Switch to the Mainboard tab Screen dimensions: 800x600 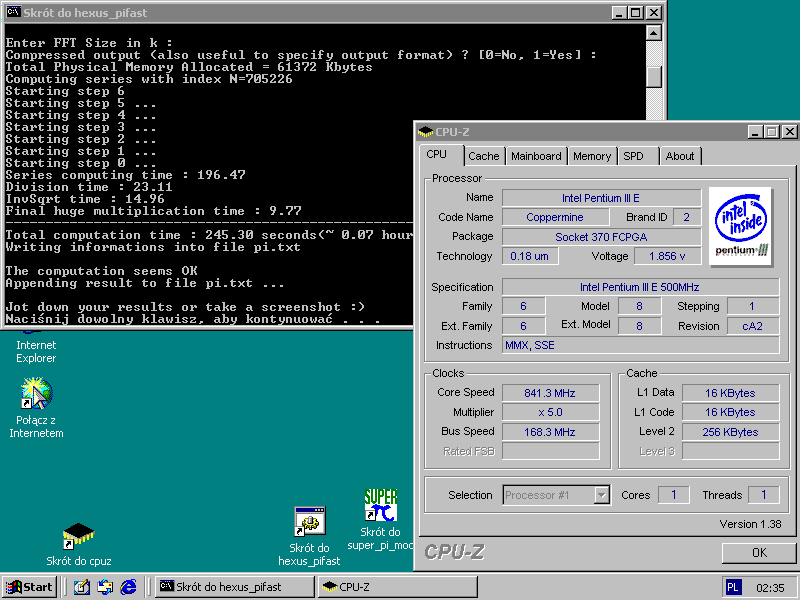(x=536, y=156)
